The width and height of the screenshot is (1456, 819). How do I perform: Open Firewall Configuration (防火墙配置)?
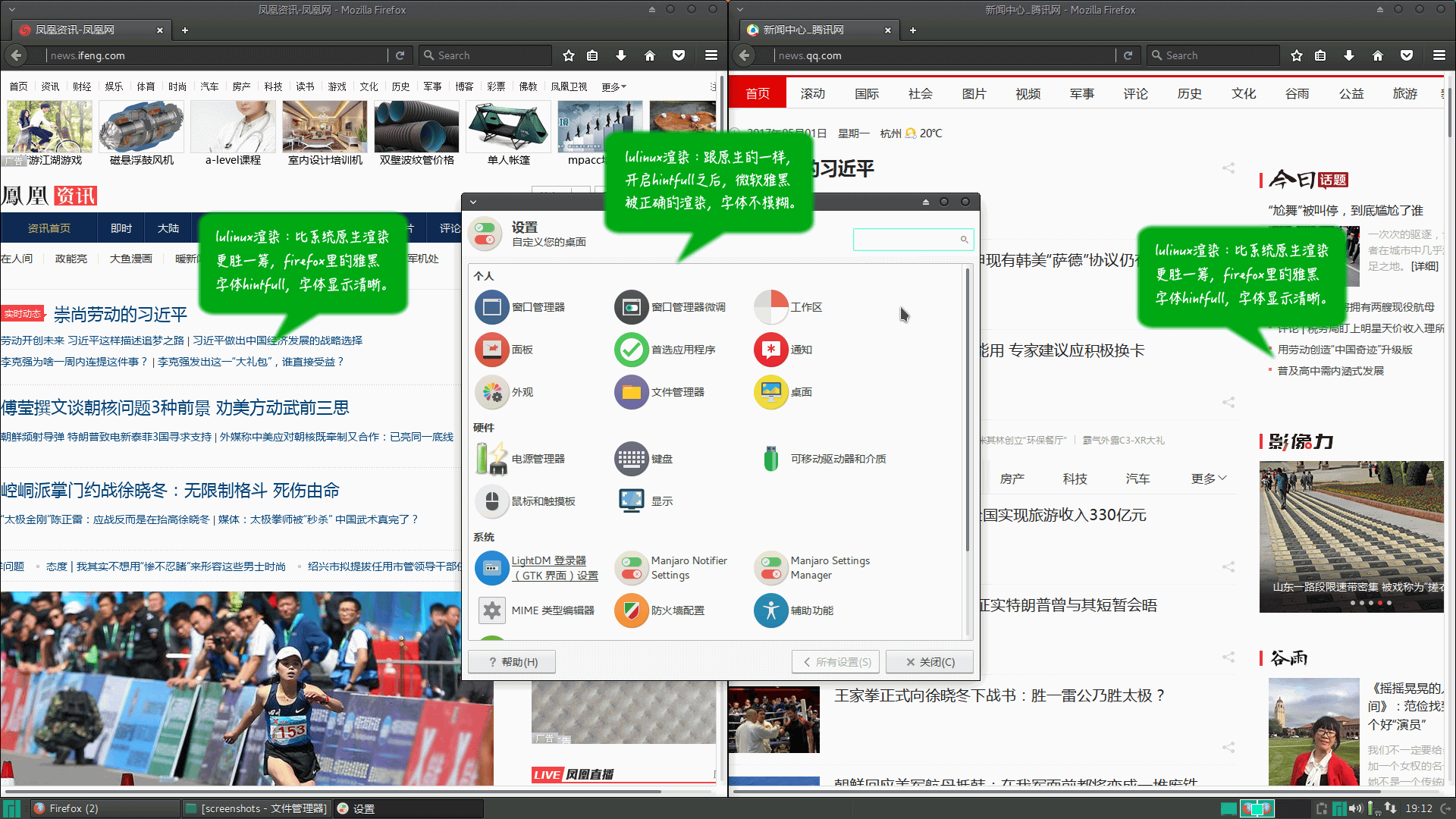pyautogui.click(x=660, y=610)
